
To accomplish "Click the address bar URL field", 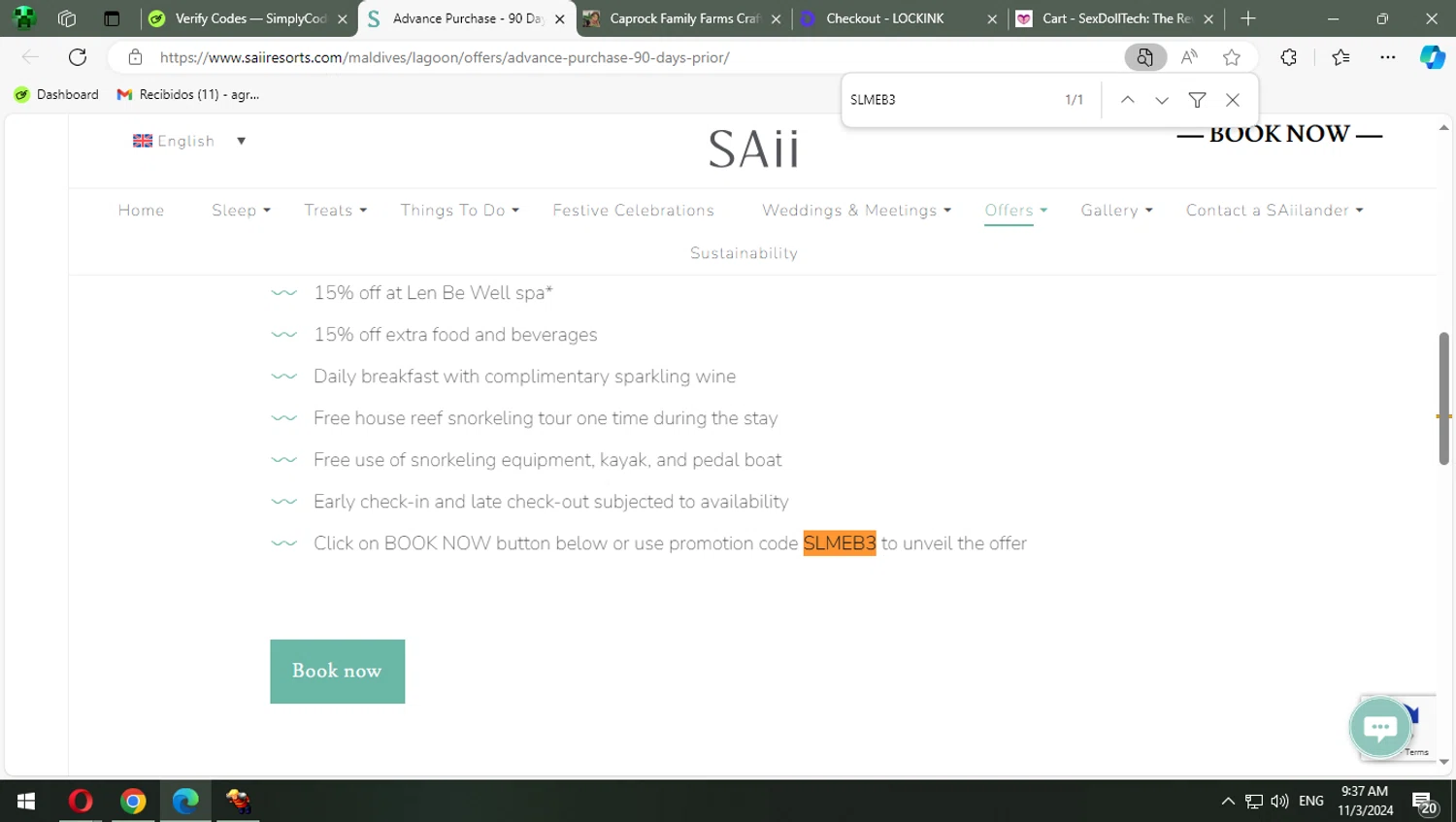I will click(445, 57).
